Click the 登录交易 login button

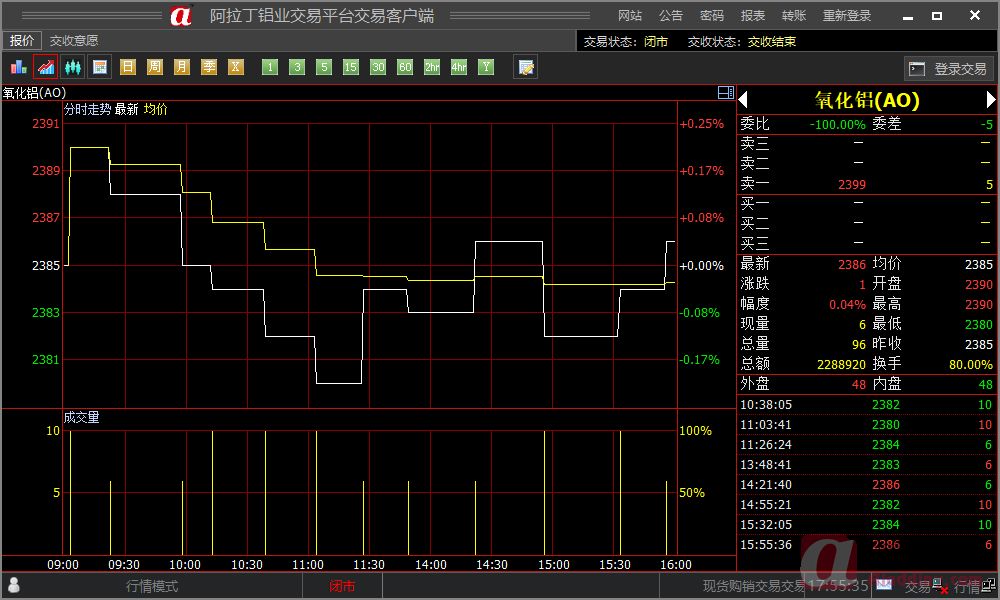tap(948, 69)
